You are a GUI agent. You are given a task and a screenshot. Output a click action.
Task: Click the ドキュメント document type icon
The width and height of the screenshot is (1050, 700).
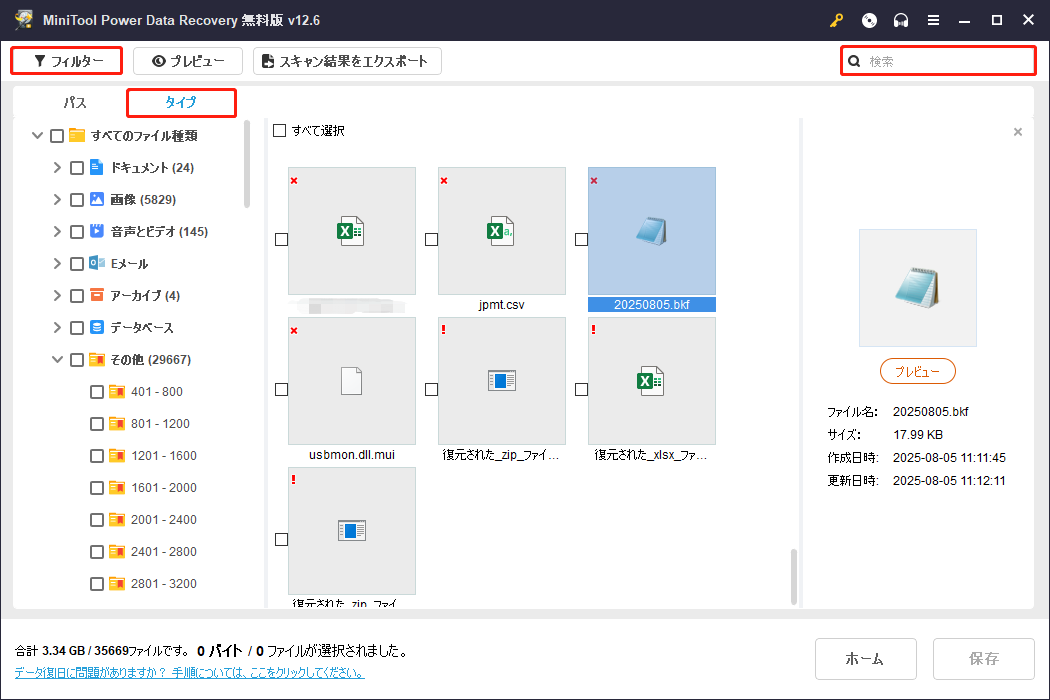[x=96, y=167]
